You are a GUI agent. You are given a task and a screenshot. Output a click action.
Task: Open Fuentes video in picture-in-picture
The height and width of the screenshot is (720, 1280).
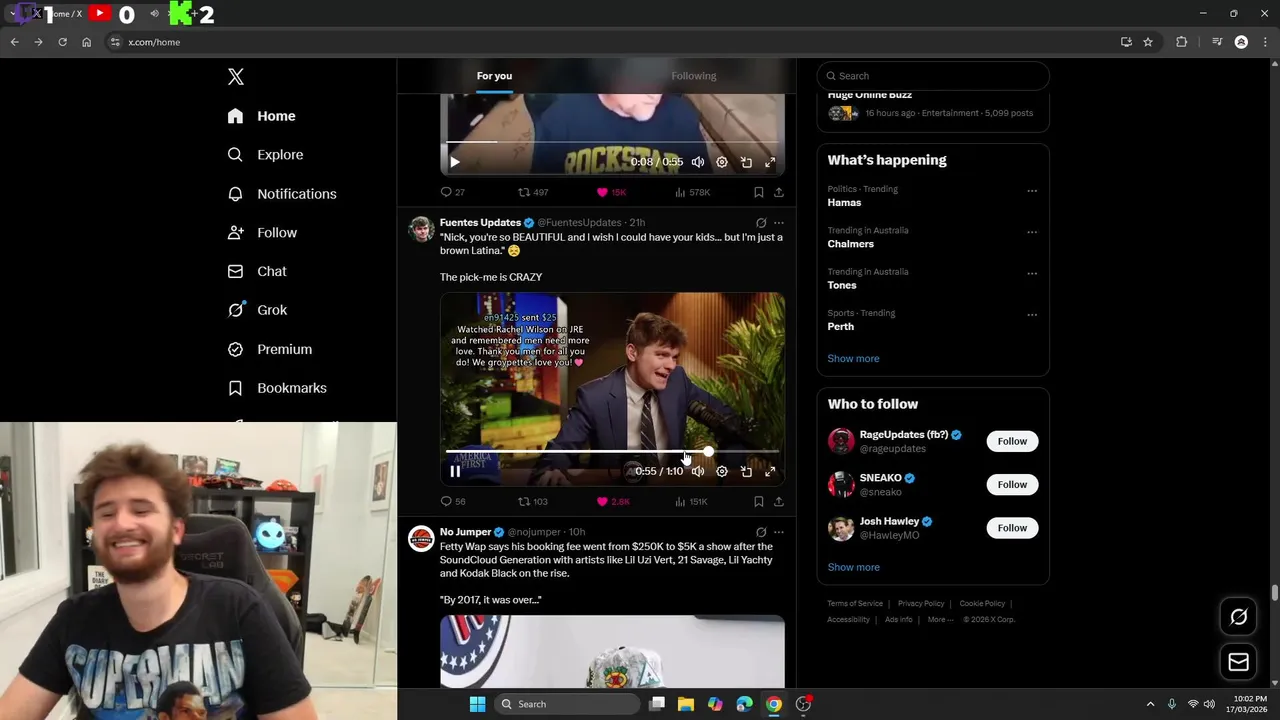click(x=746, y=472)
